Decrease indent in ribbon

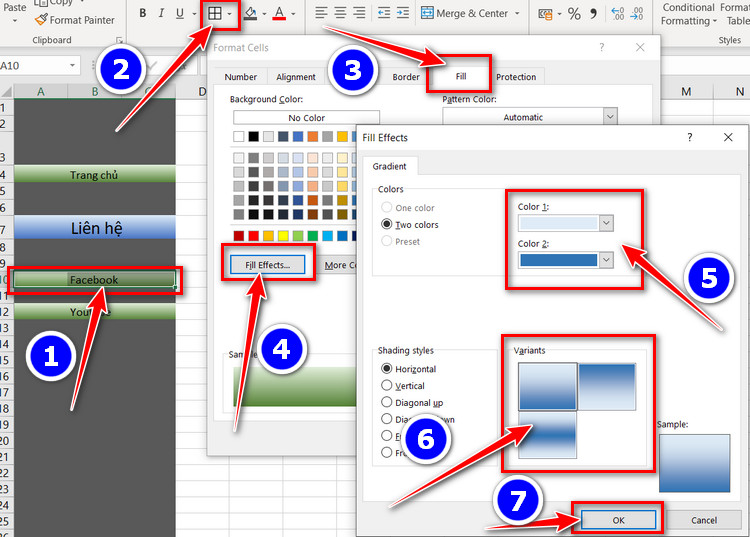384,13
